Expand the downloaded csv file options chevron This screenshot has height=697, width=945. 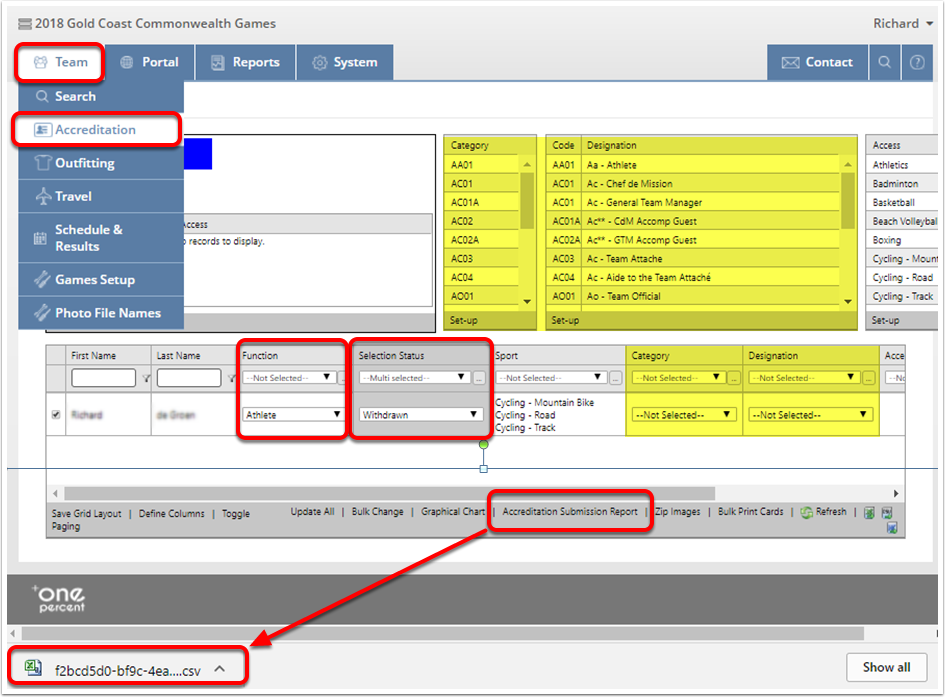tap(220, 669)
